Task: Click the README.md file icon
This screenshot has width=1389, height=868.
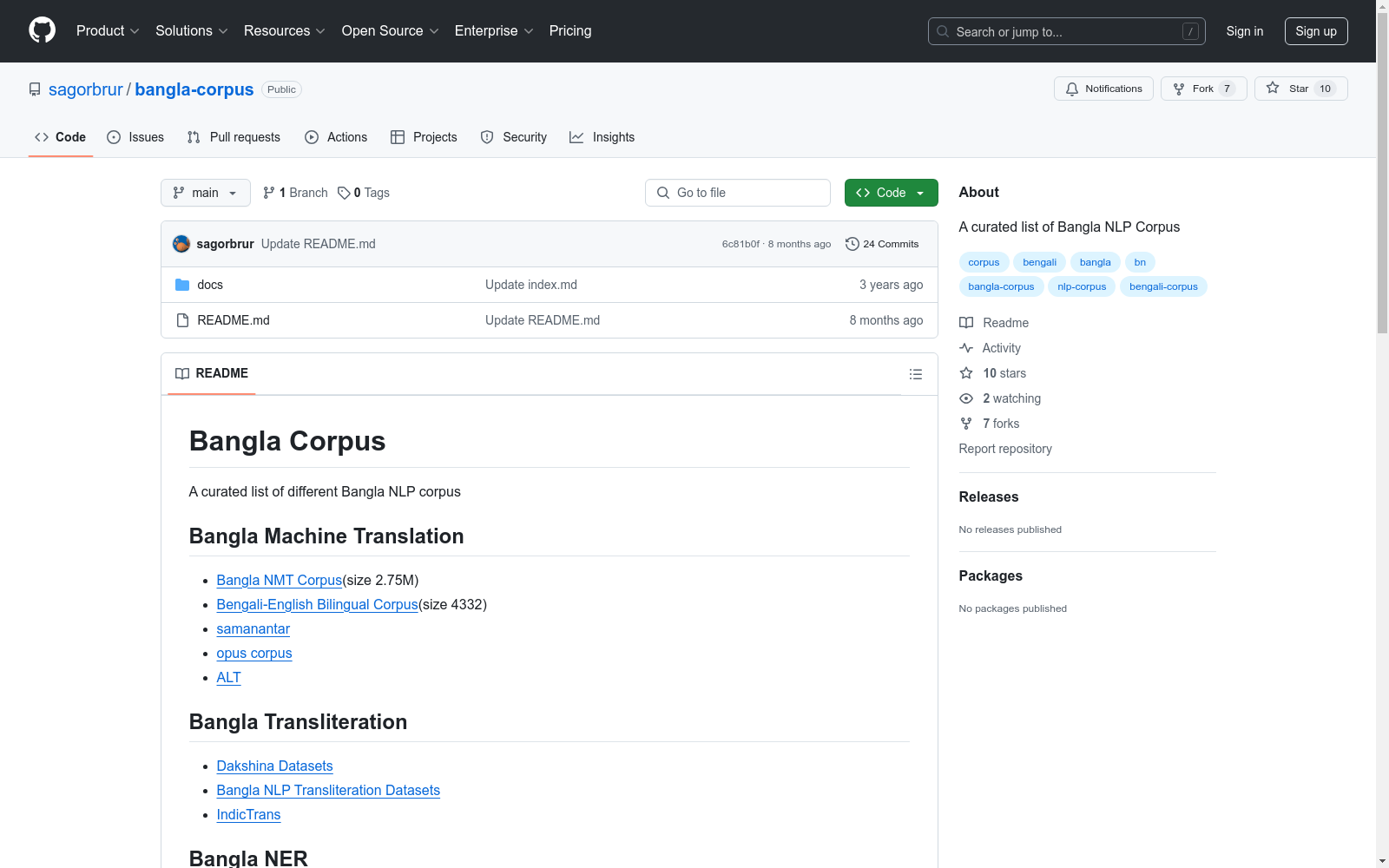Action: pos(182,320)
